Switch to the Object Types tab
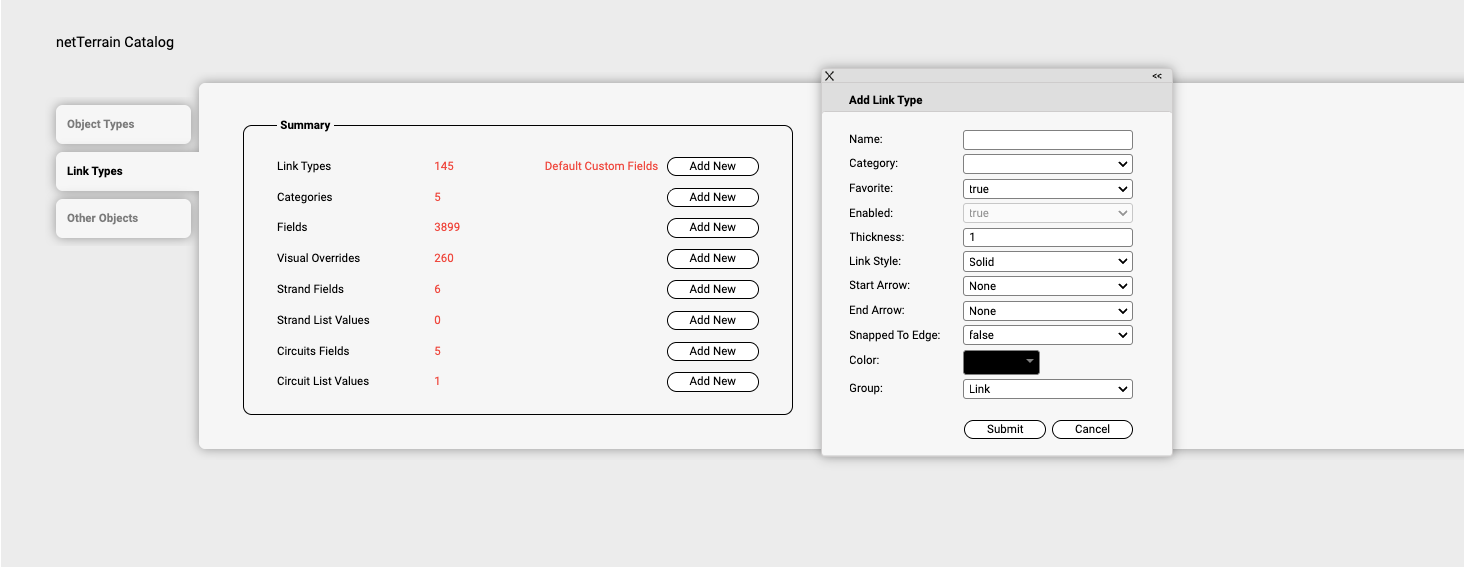The width and height of the screenshot is (1464, 567). (x=123, y=124)
